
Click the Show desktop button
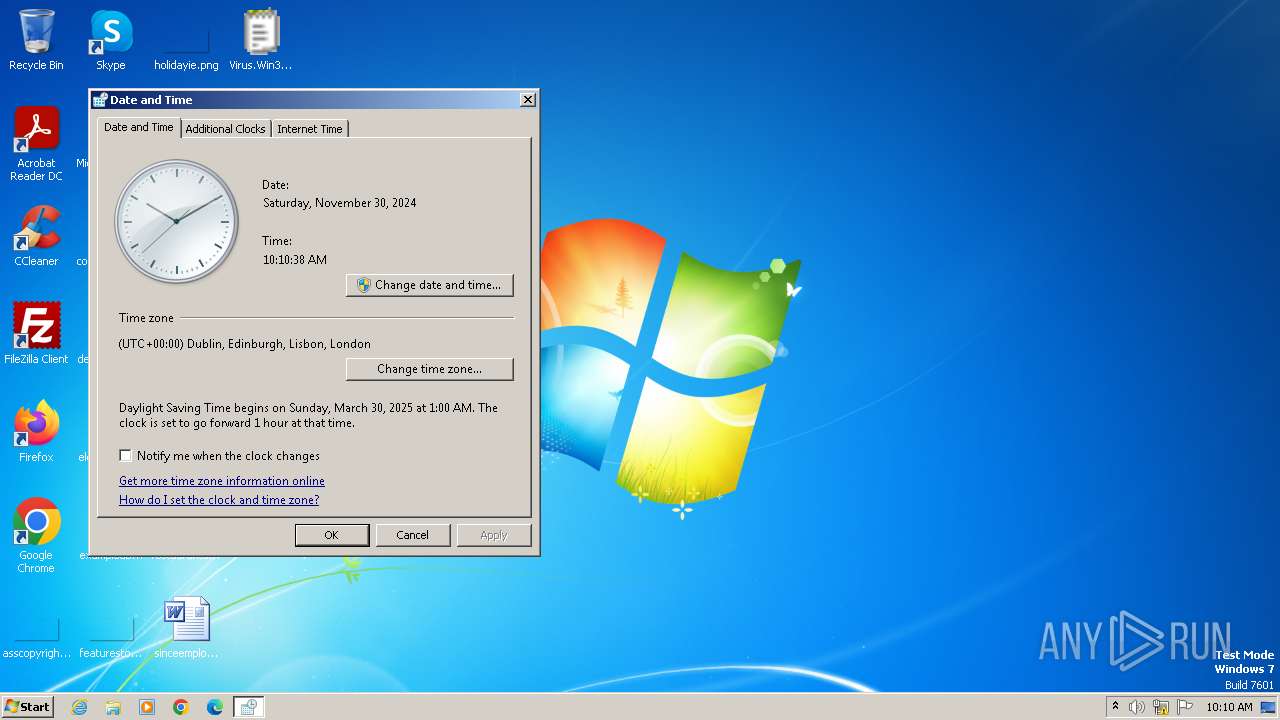point(1269,707)
